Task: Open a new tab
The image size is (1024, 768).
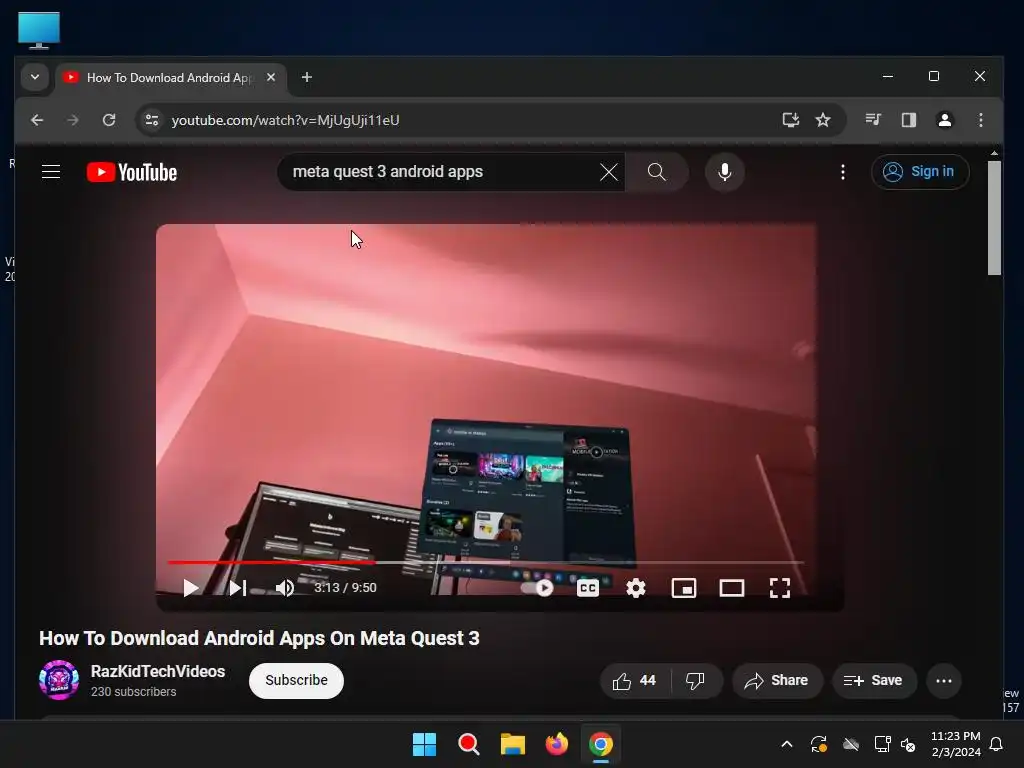Action: coord(307,77)
